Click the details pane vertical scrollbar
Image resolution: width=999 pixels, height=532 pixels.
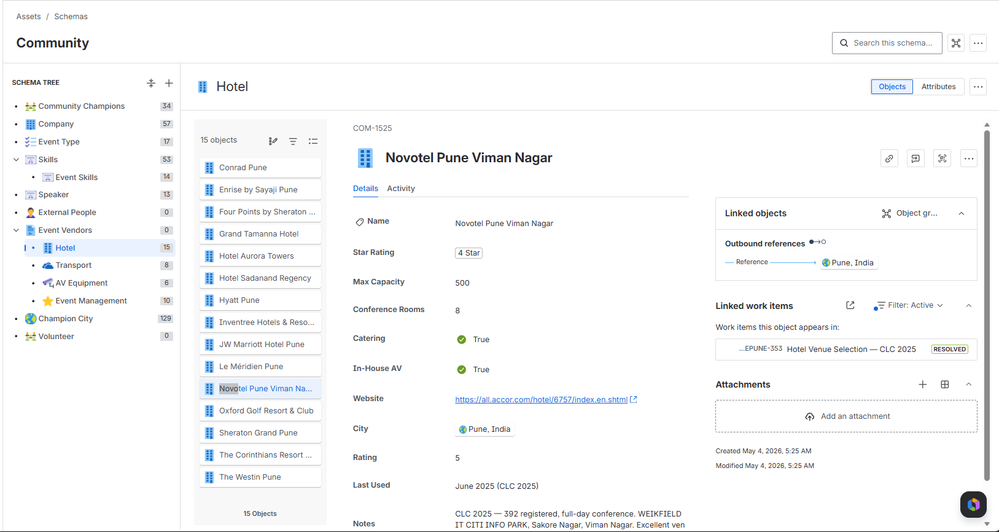coord(987,306)
